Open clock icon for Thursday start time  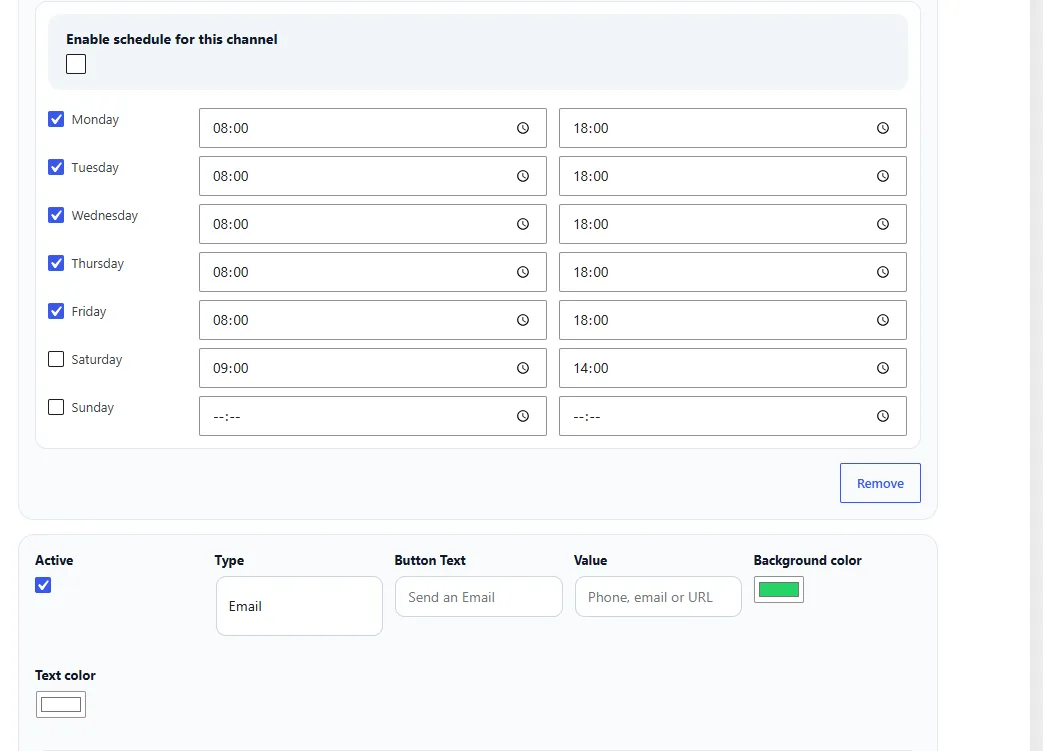(x=523, y=271)
